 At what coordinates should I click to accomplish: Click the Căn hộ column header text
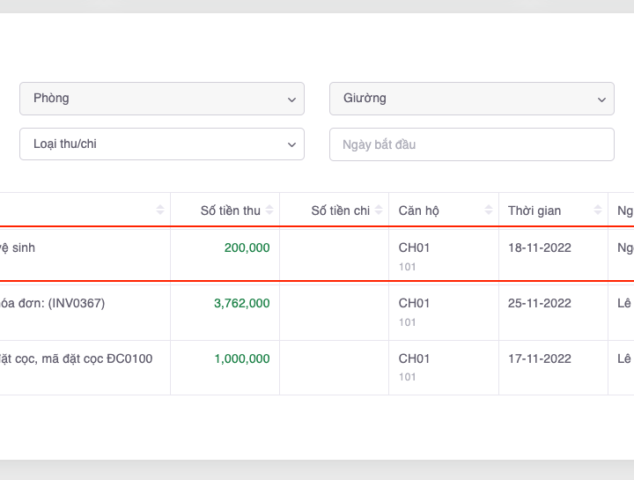[x=418, y=210]
